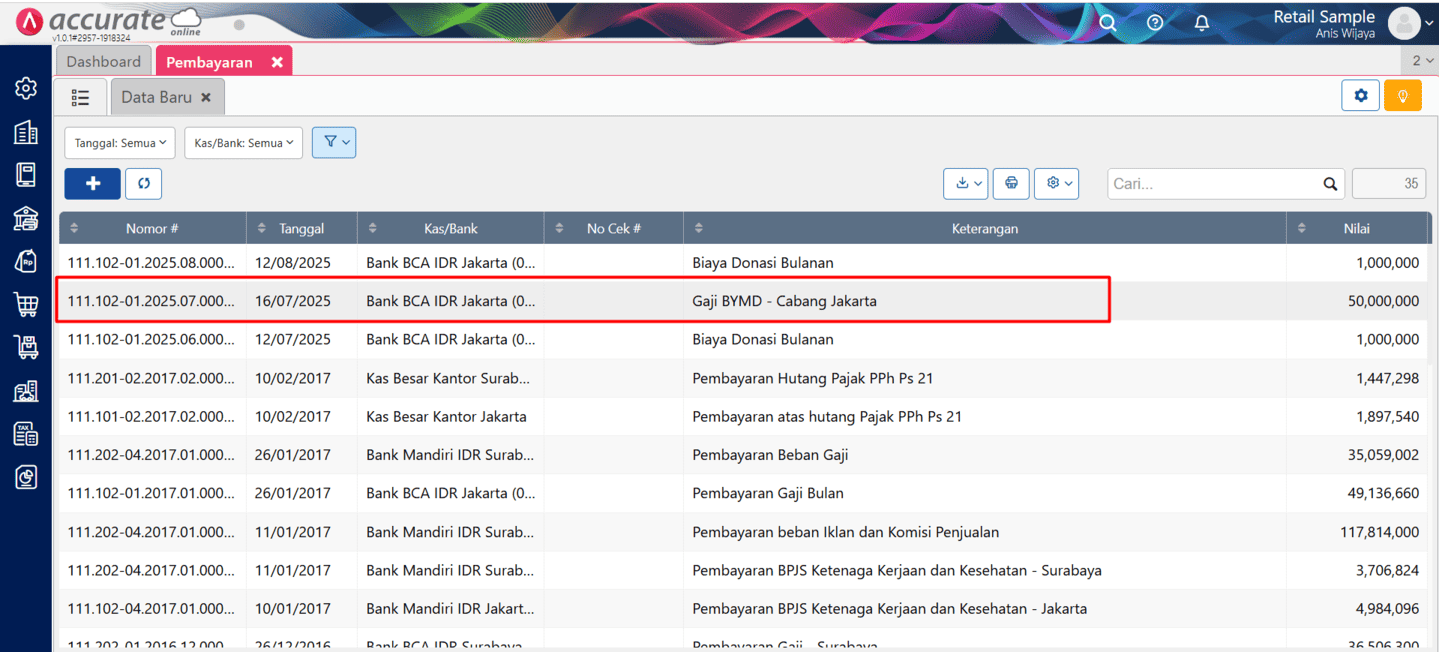Expand the export/download dropdown
The height and width of the screenshot is (652, 1439).
pos(965,183)
